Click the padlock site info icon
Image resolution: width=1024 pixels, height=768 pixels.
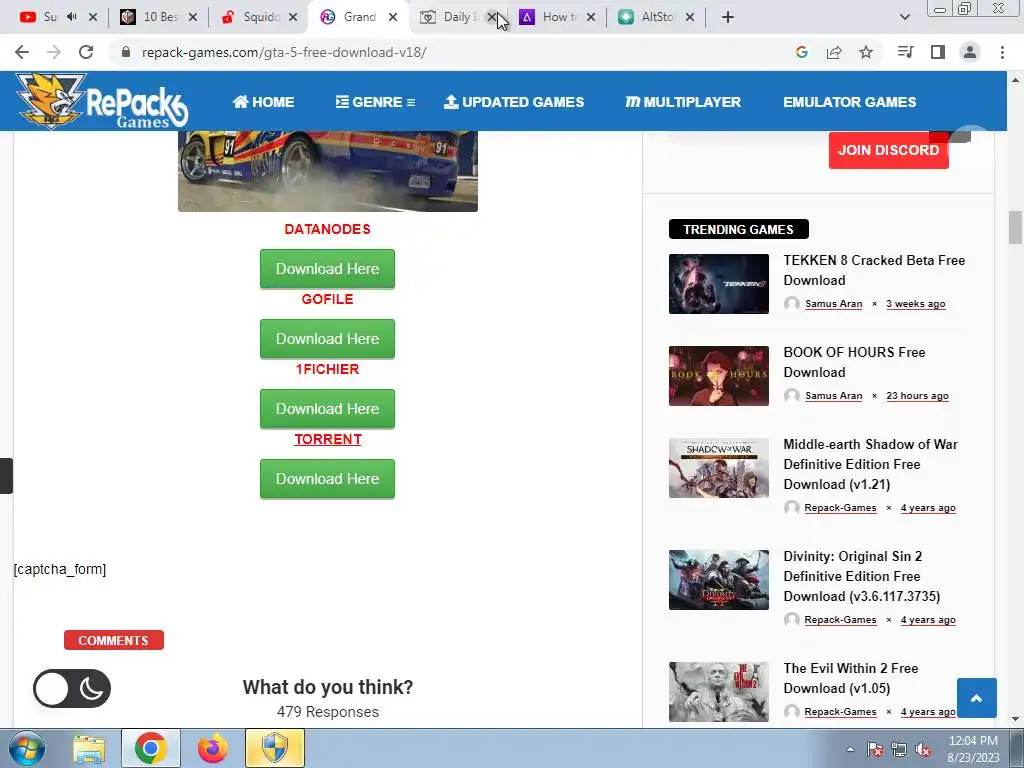click(x=126, y=52)
